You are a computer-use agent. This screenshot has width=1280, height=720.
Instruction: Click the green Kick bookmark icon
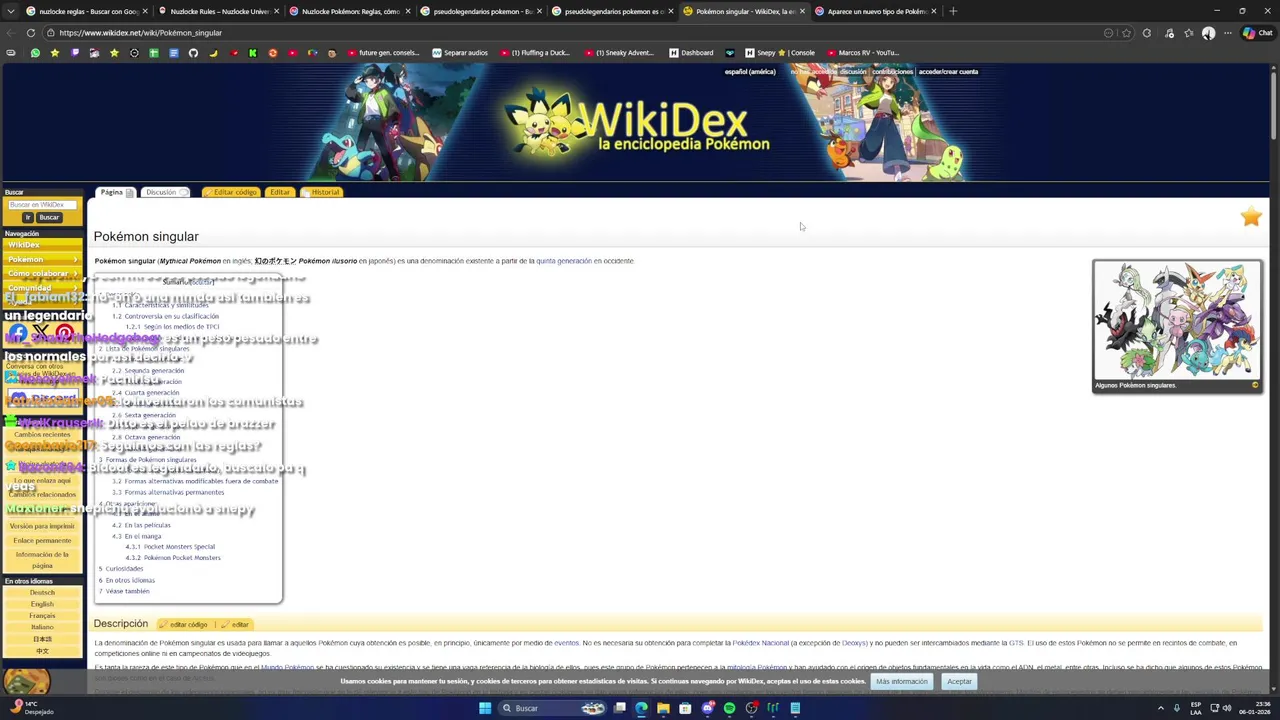pos(253,53)
